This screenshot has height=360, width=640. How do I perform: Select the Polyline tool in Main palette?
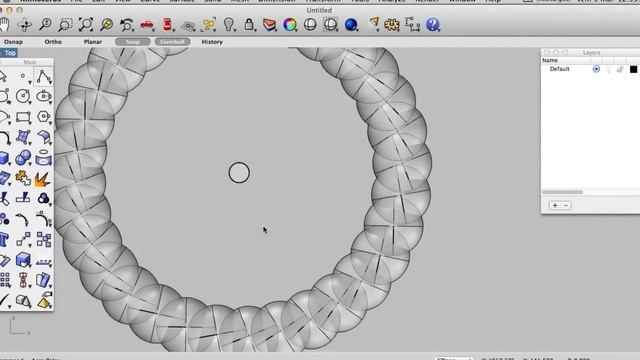click(x=43, y=76)
